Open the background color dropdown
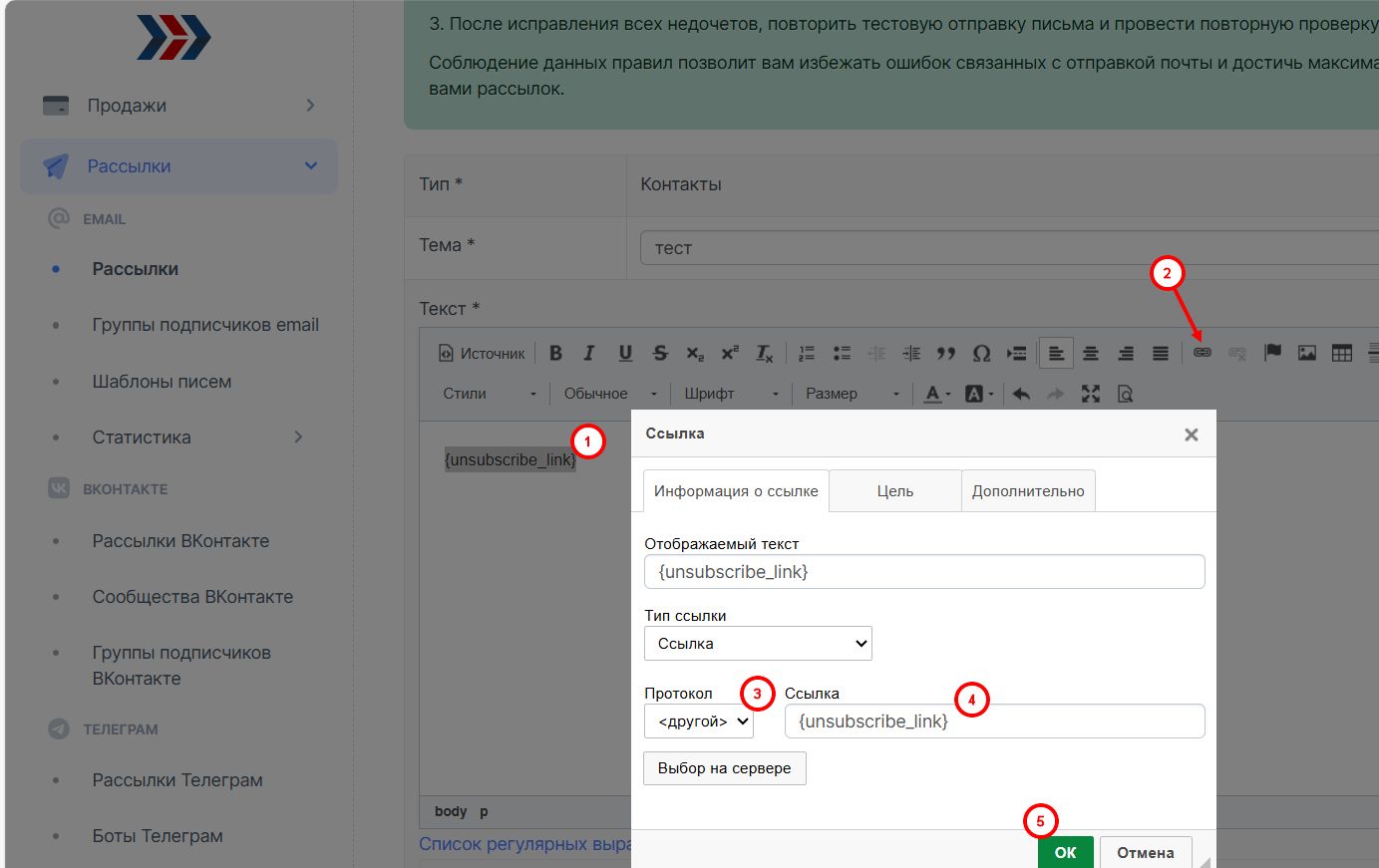This screenshot has width=1379, height=868. [979, 394]
